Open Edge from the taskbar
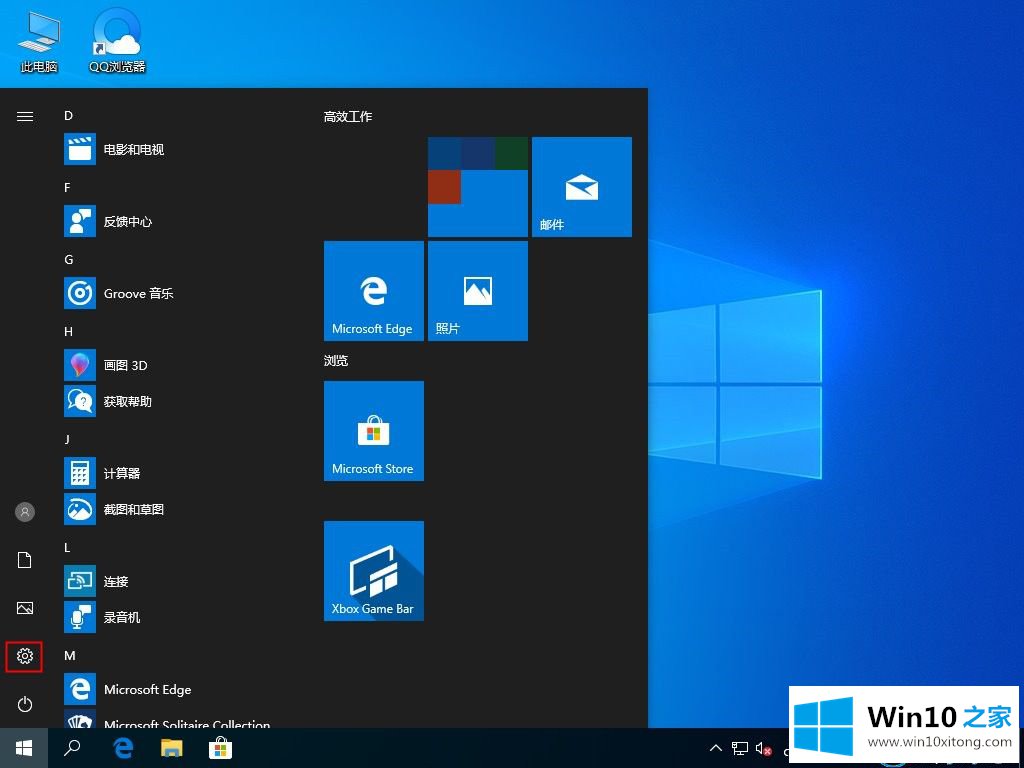Screen dimensions: 1024x768 point(122,748)
